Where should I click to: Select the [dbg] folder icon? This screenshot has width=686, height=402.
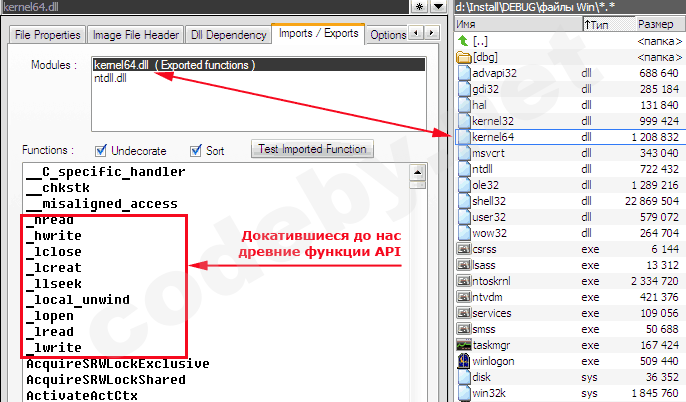click(464, 57)
